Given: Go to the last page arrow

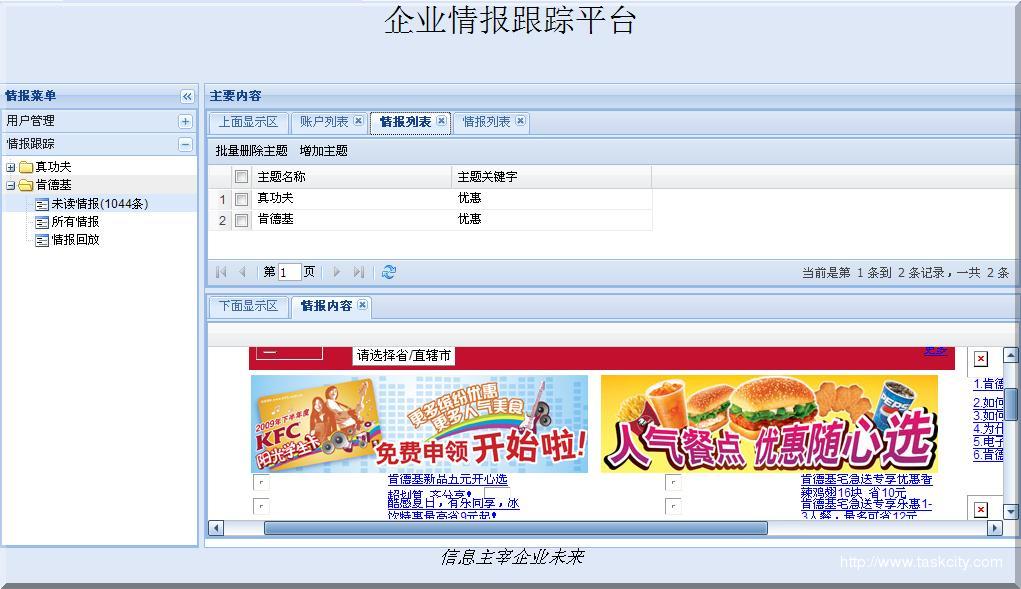Looking at the screenshot, I should click(359, 272).
